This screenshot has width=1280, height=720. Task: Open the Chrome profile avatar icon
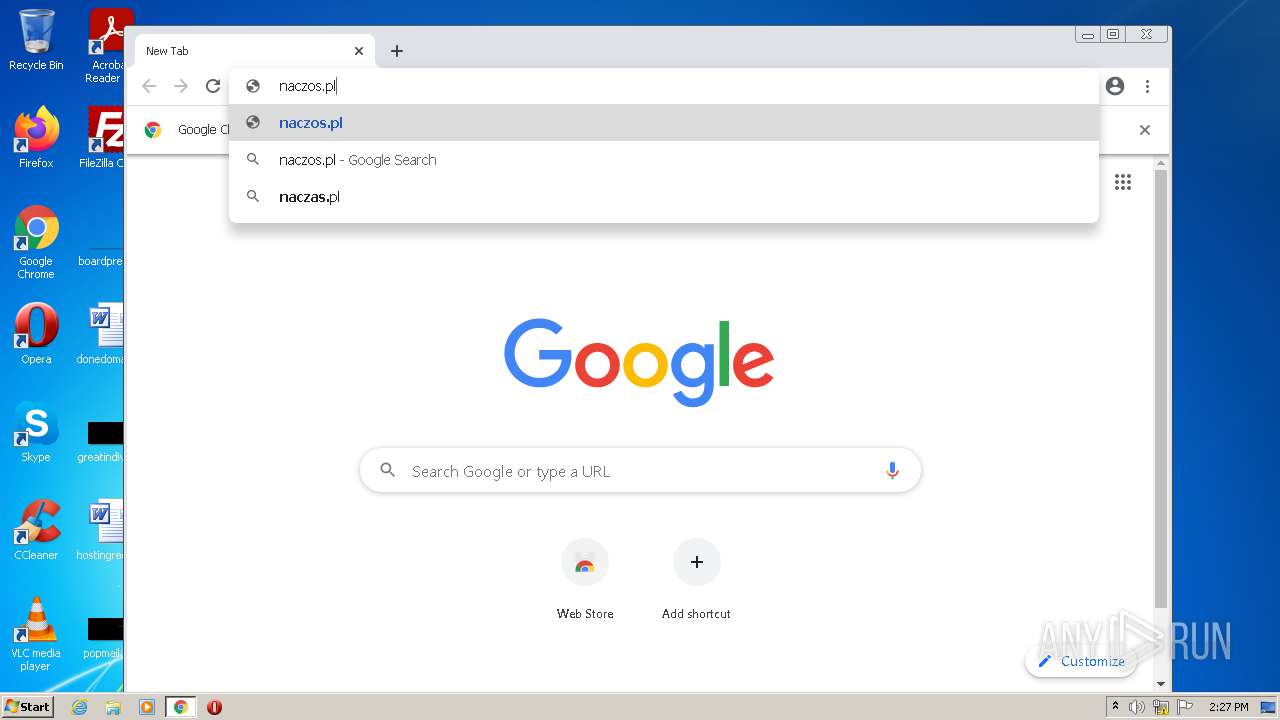click(1115, 86)
